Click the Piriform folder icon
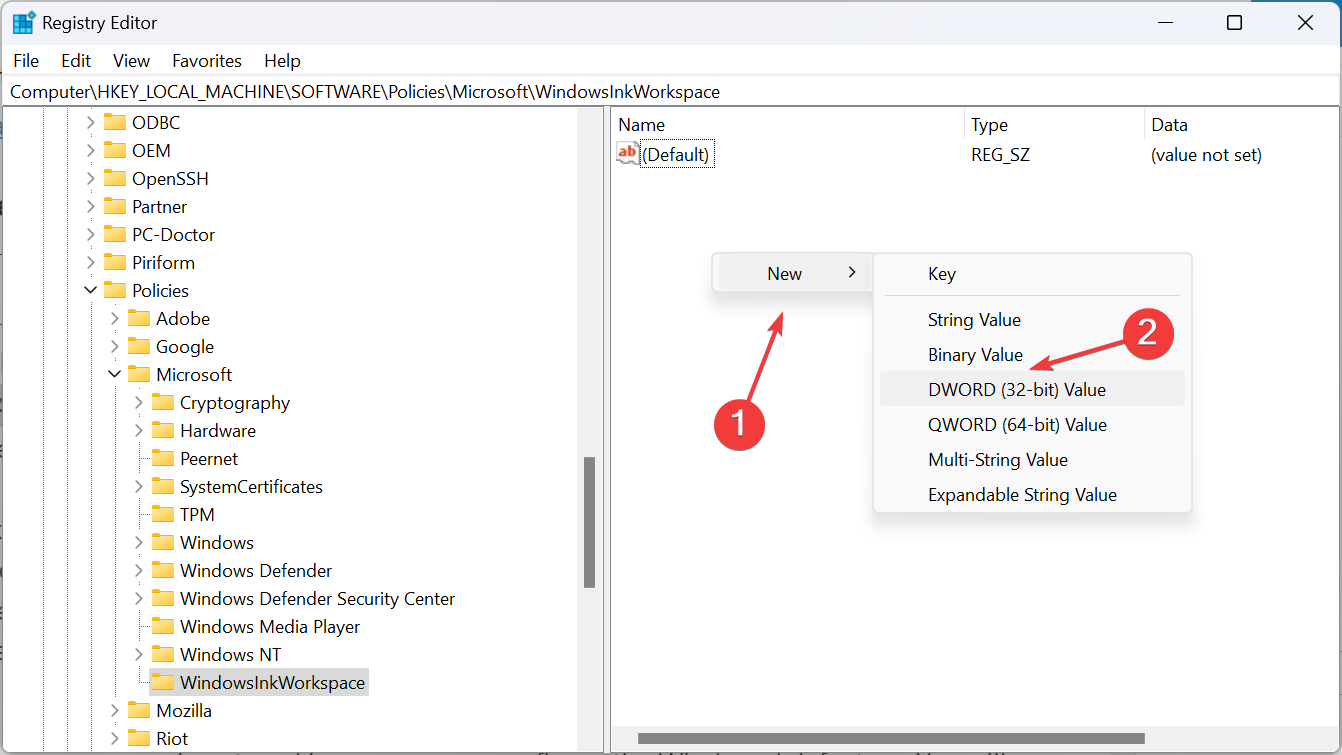Viewport: 1342px width, 755px height. click(115, 263)
